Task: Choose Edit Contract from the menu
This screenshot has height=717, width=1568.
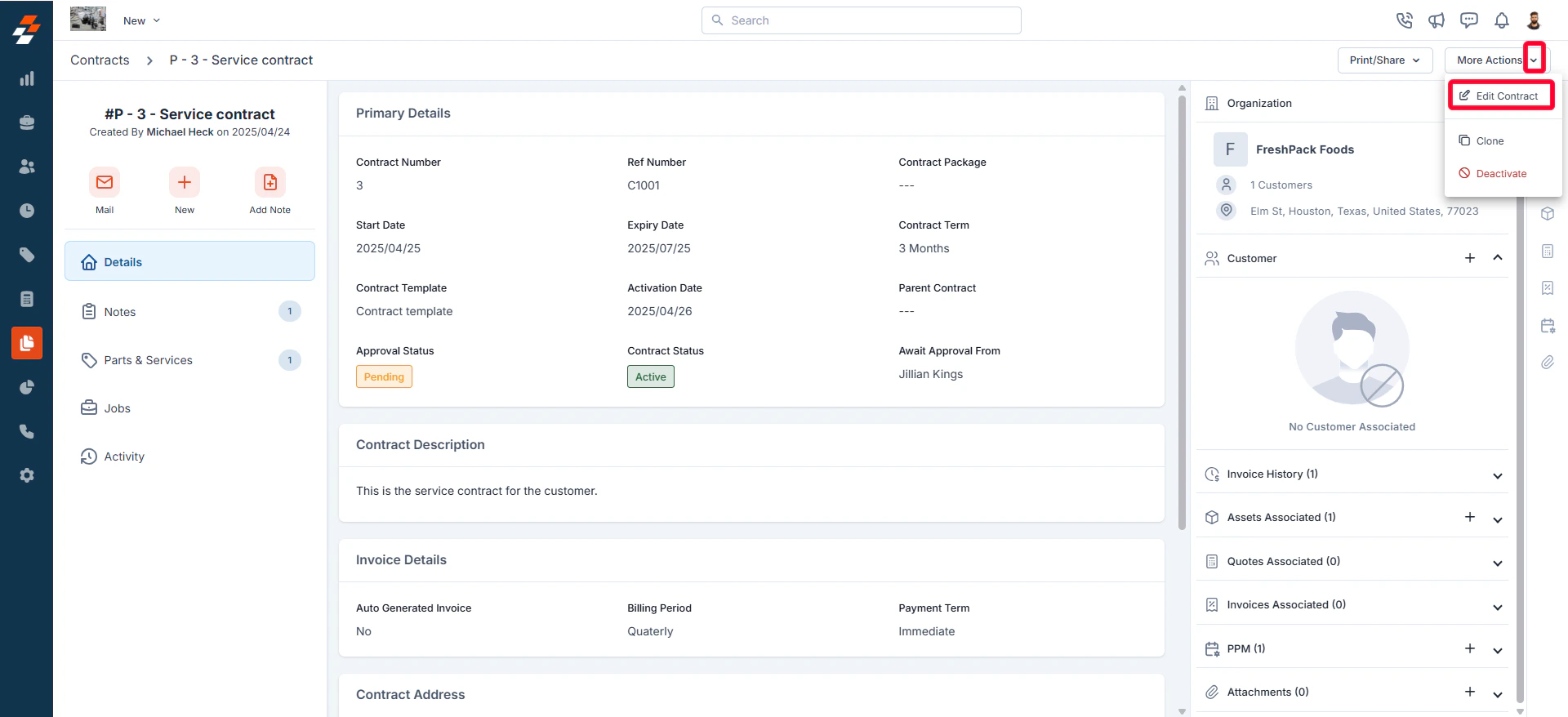Action: coord(1501,96)
